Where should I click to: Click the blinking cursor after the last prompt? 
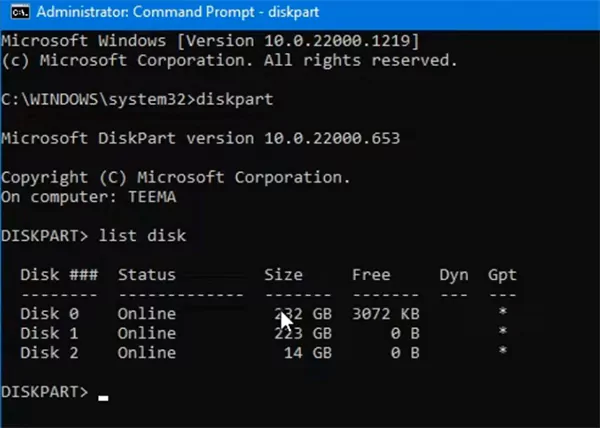coord(103,398)
